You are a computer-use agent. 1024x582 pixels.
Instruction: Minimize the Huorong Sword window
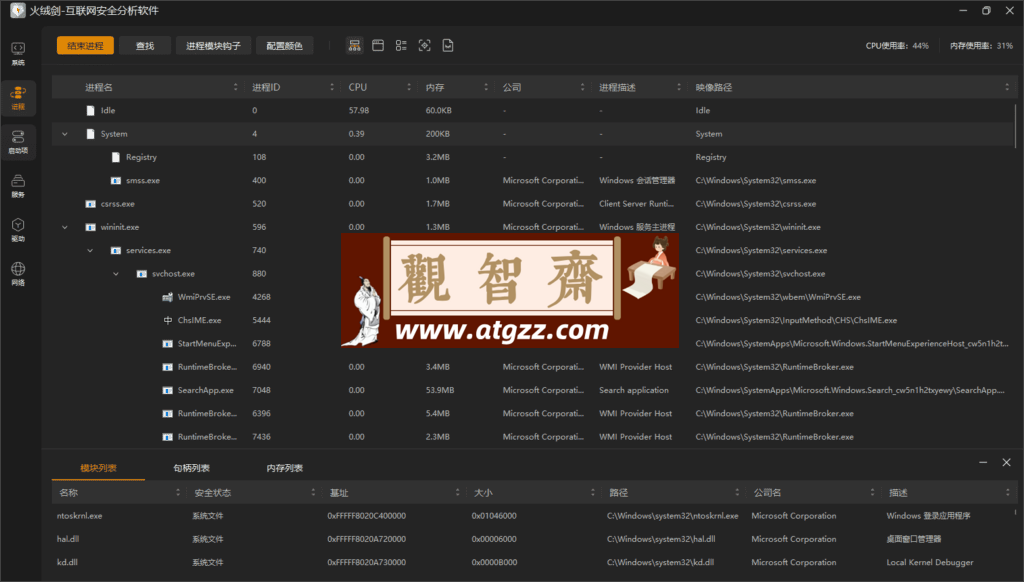963,10
